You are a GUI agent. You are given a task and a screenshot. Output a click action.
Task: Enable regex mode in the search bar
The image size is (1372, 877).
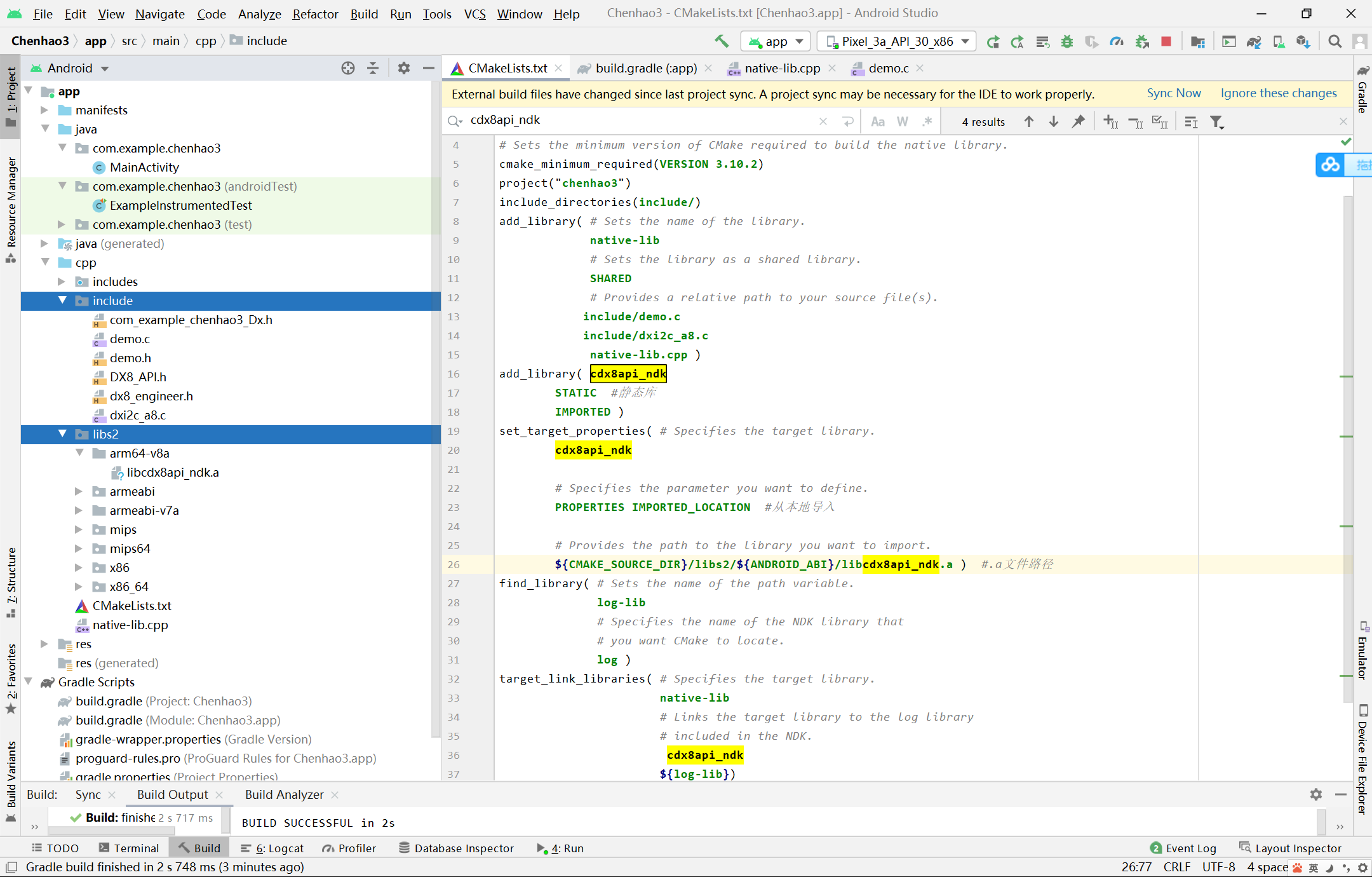click(927, 121)
